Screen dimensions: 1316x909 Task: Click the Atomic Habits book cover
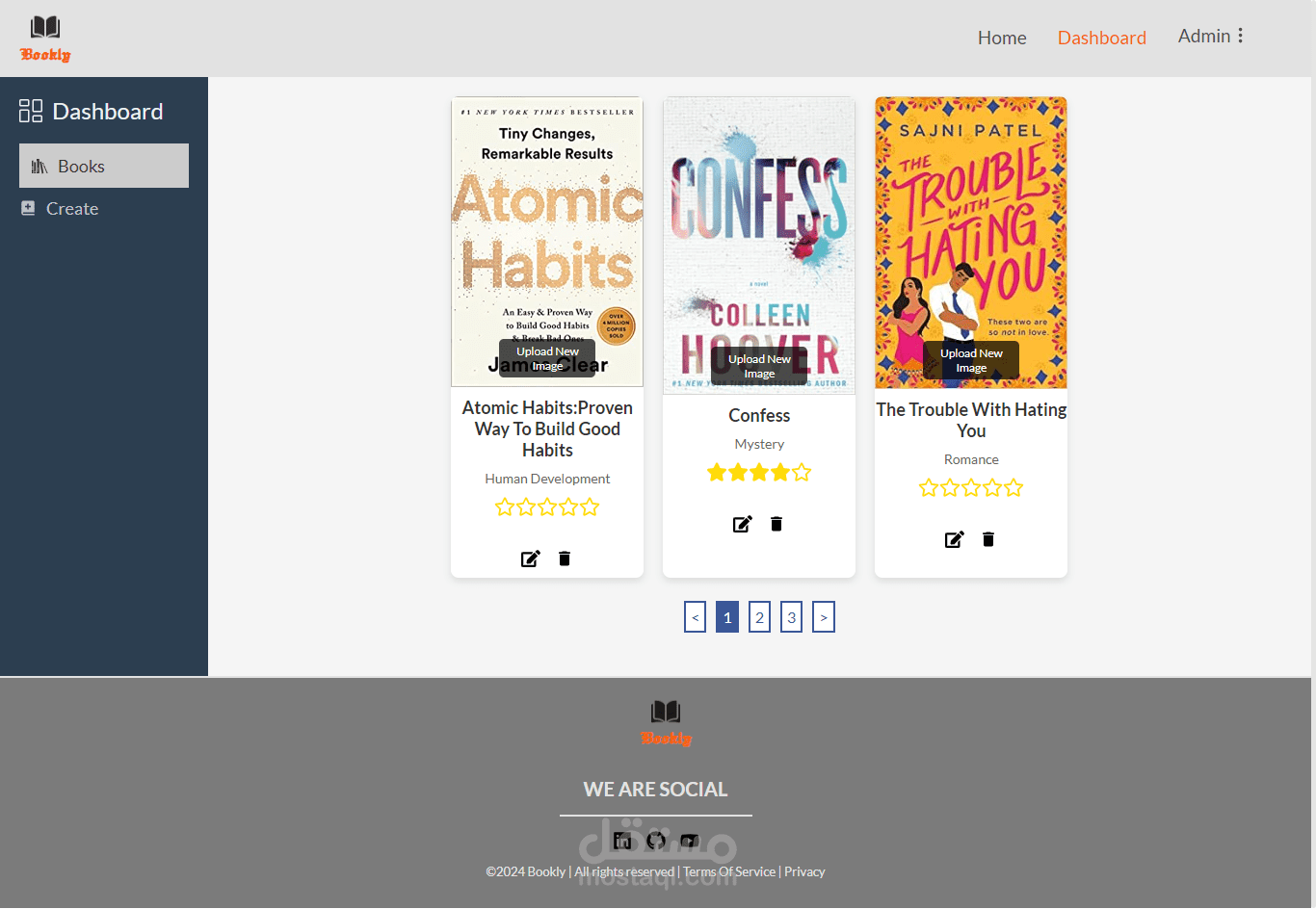(x=547, y=242)
